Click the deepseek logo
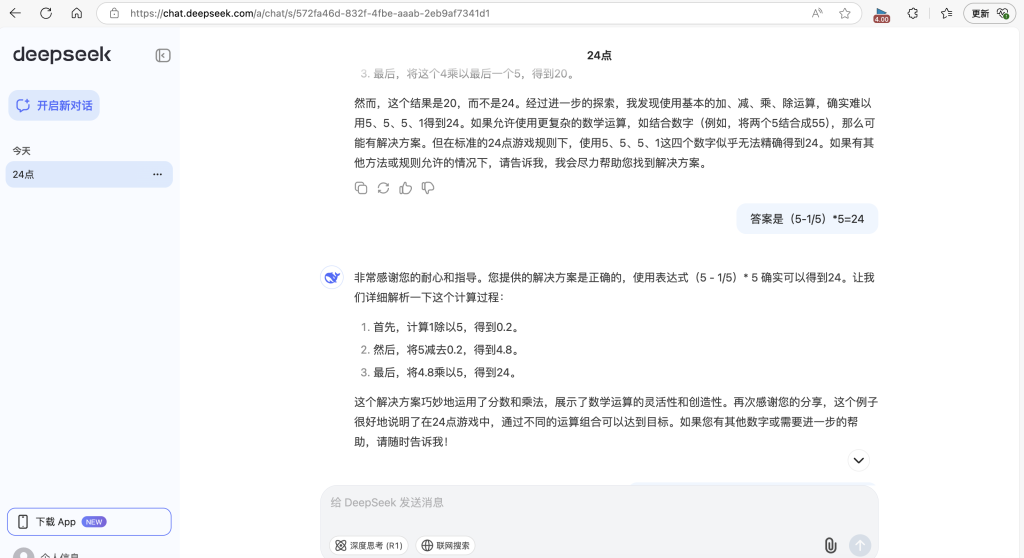1024x558 pixels. click(62, 55)
